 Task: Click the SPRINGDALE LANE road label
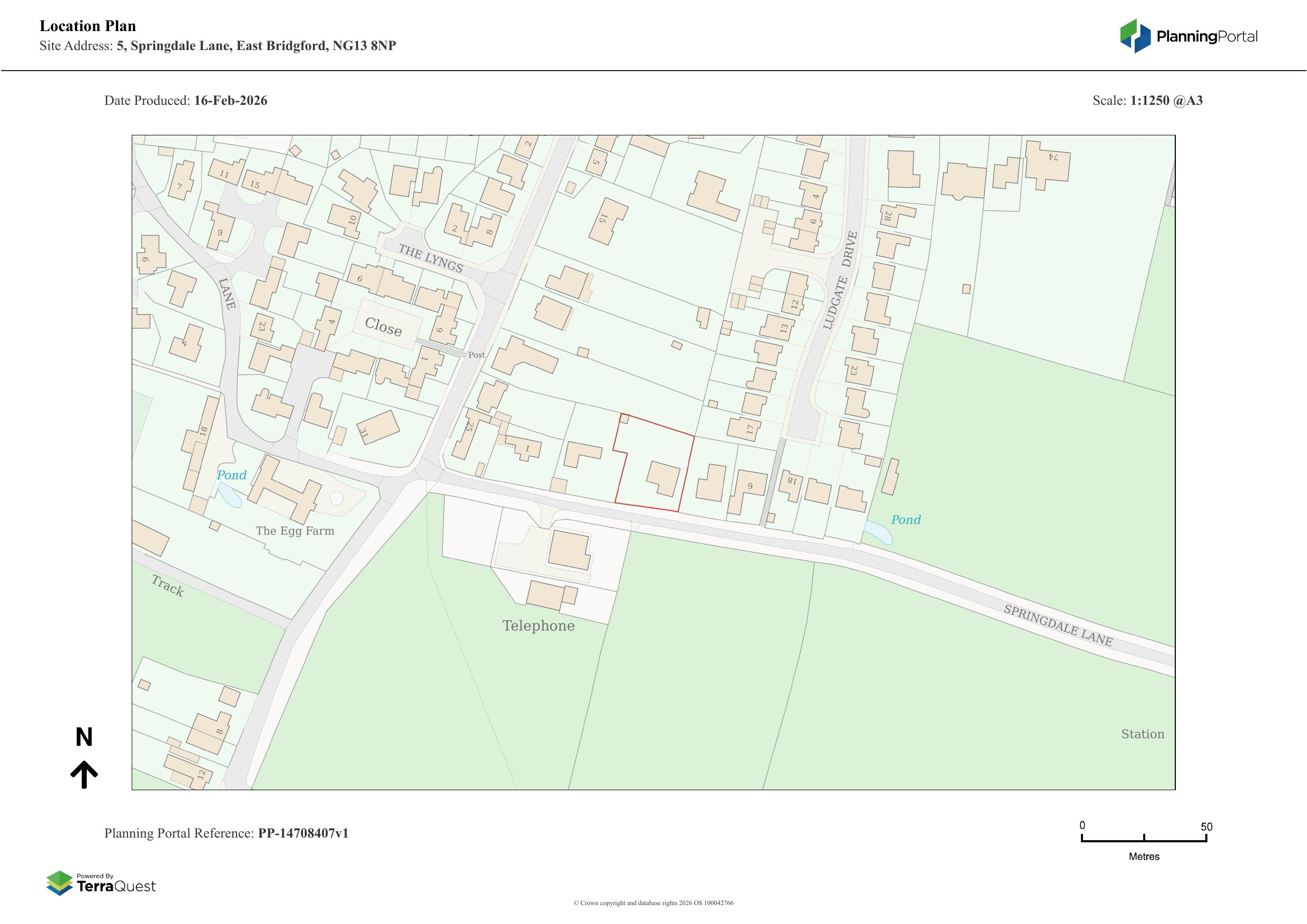(1058, 625)
